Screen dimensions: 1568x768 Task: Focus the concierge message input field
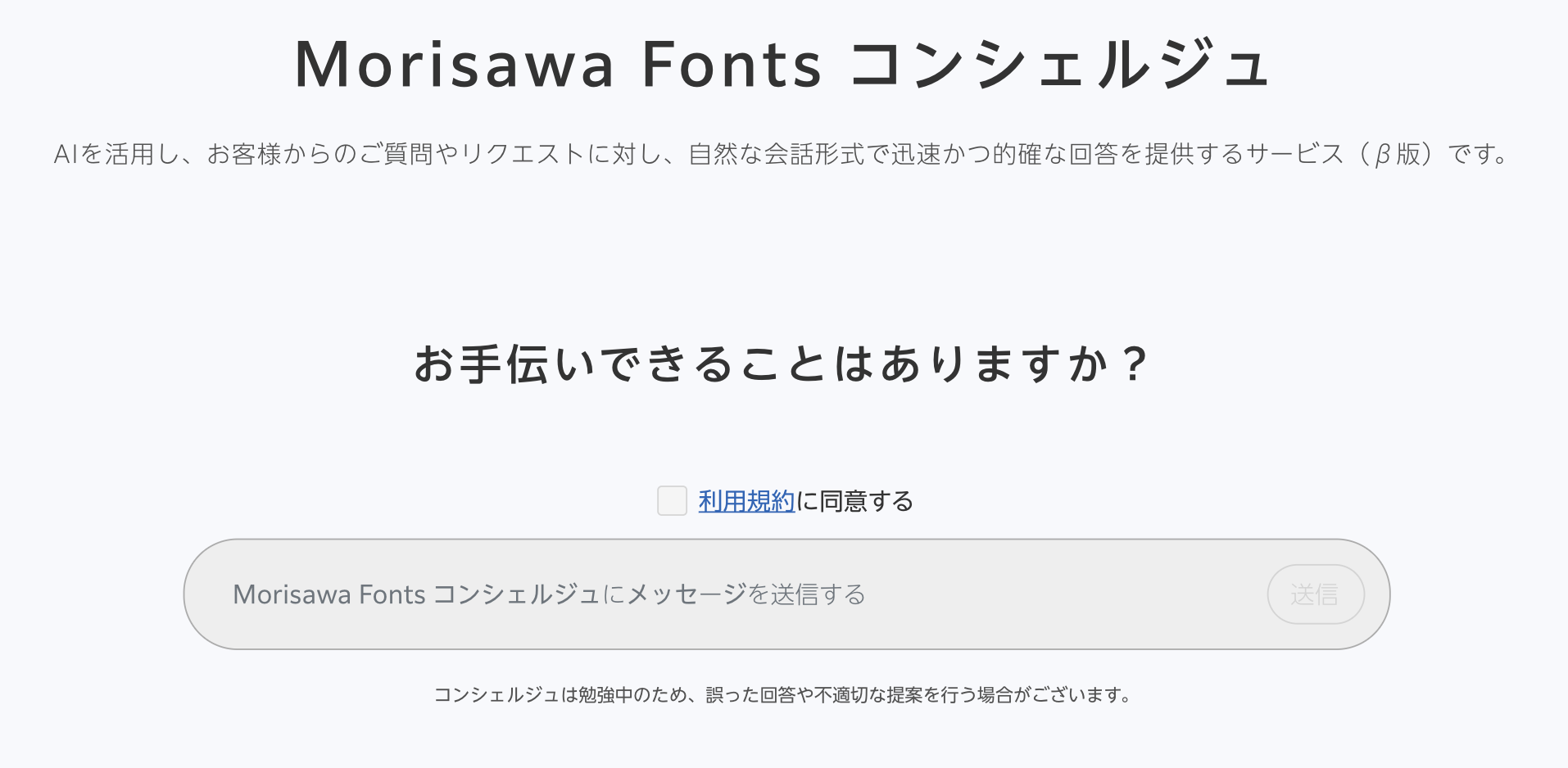786,594
